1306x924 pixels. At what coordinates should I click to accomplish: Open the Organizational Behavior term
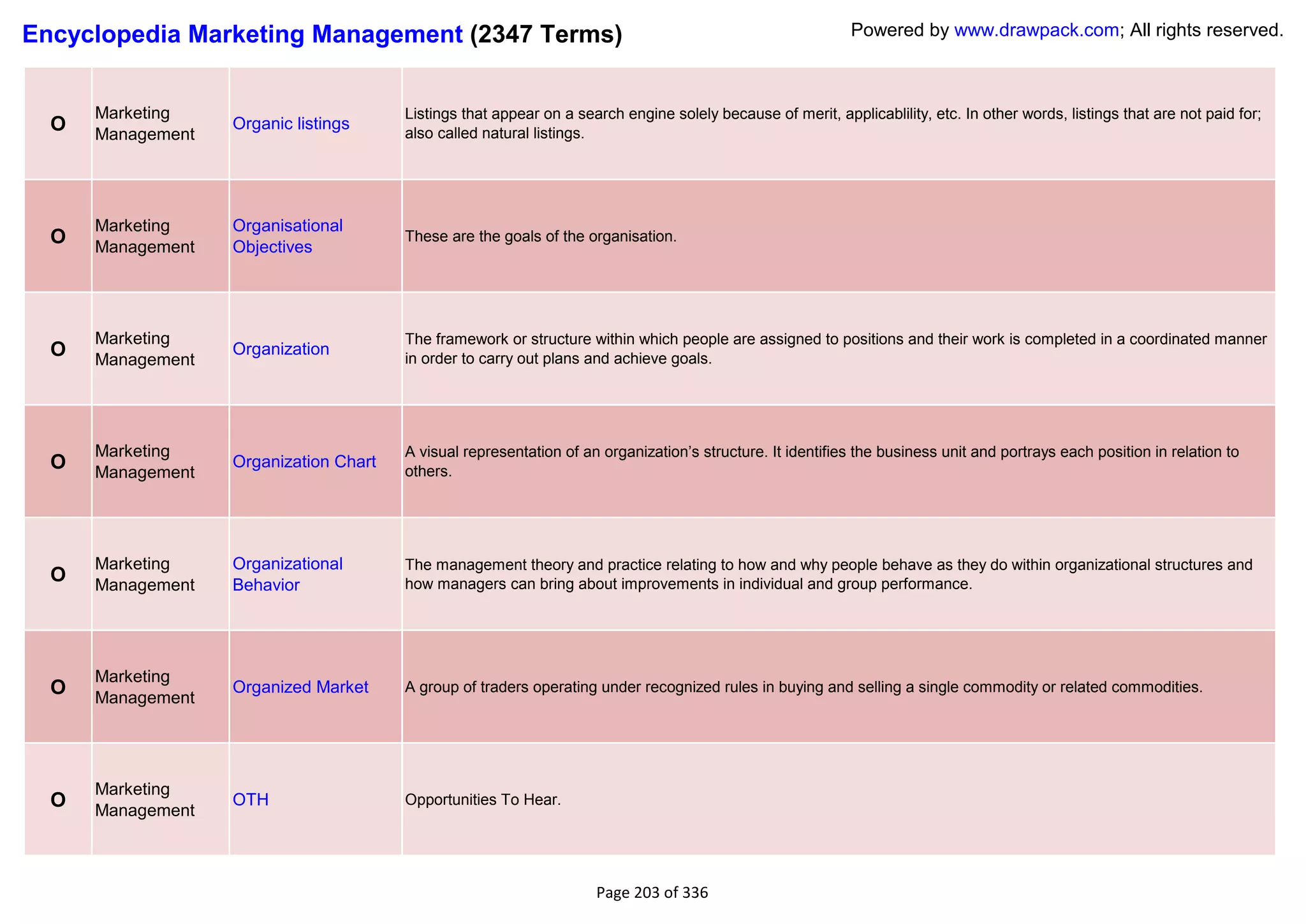click(288, 574)
